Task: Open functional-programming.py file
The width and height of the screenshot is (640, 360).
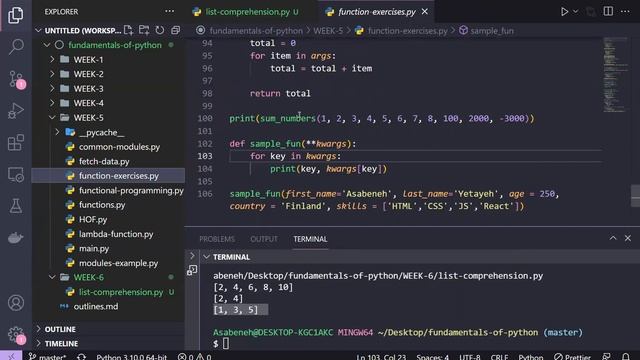Action: click(x=131, y=190)
